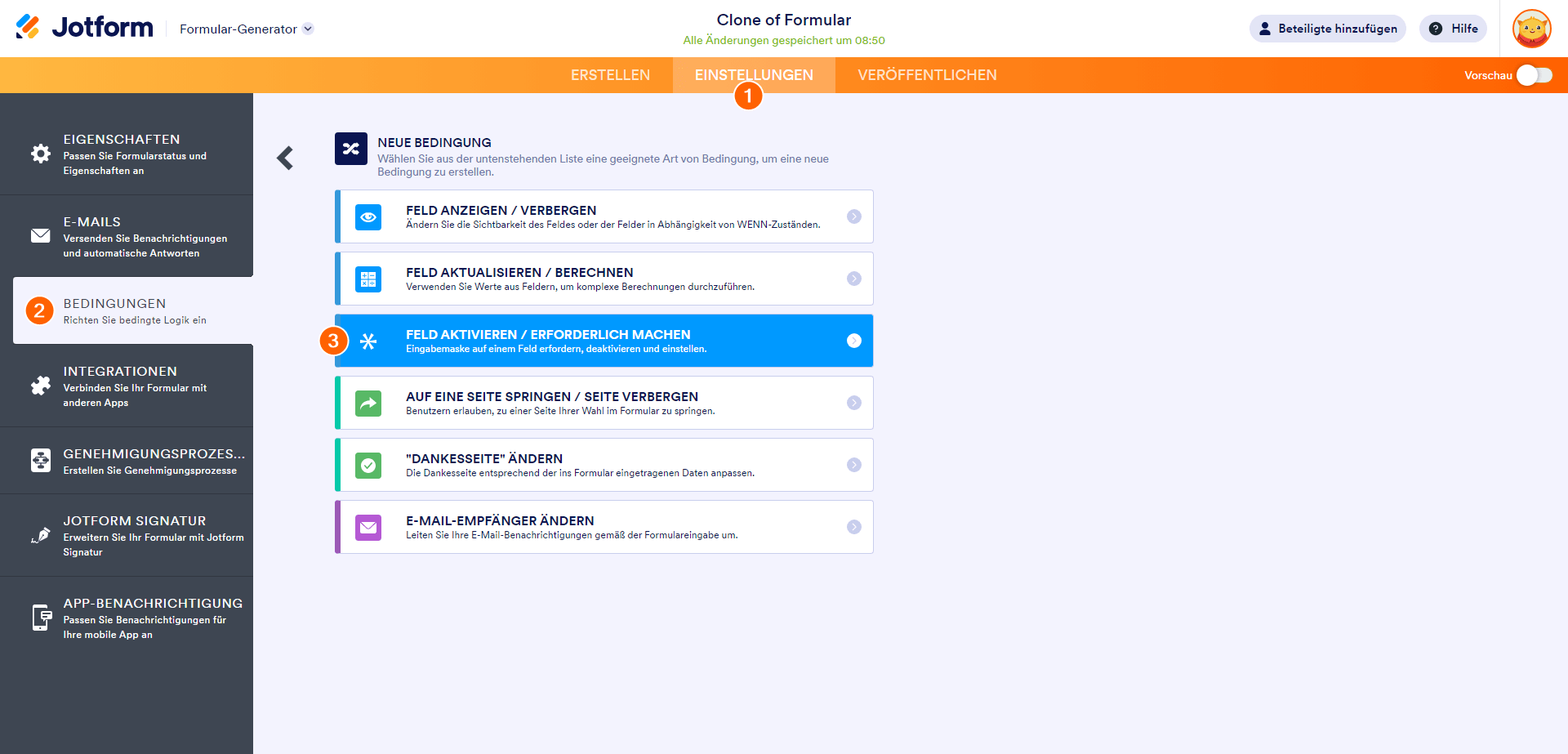Open the INTEGRATIONEN section
Image resolution: width=1568 pixels, height=754 pixels.
click(x=127, y=386)
